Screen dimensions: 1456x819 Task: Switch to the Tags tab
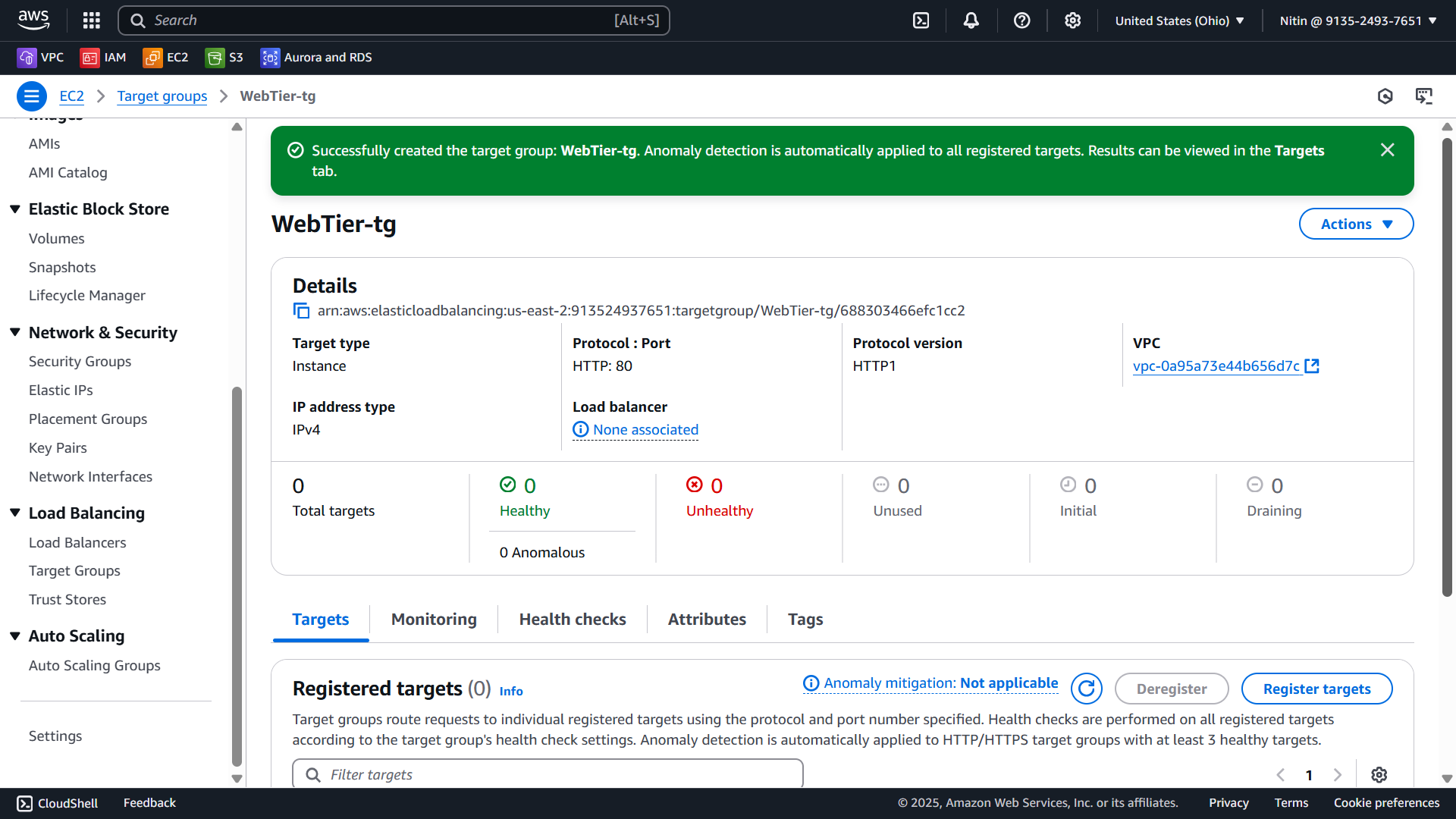click(805, 620)
